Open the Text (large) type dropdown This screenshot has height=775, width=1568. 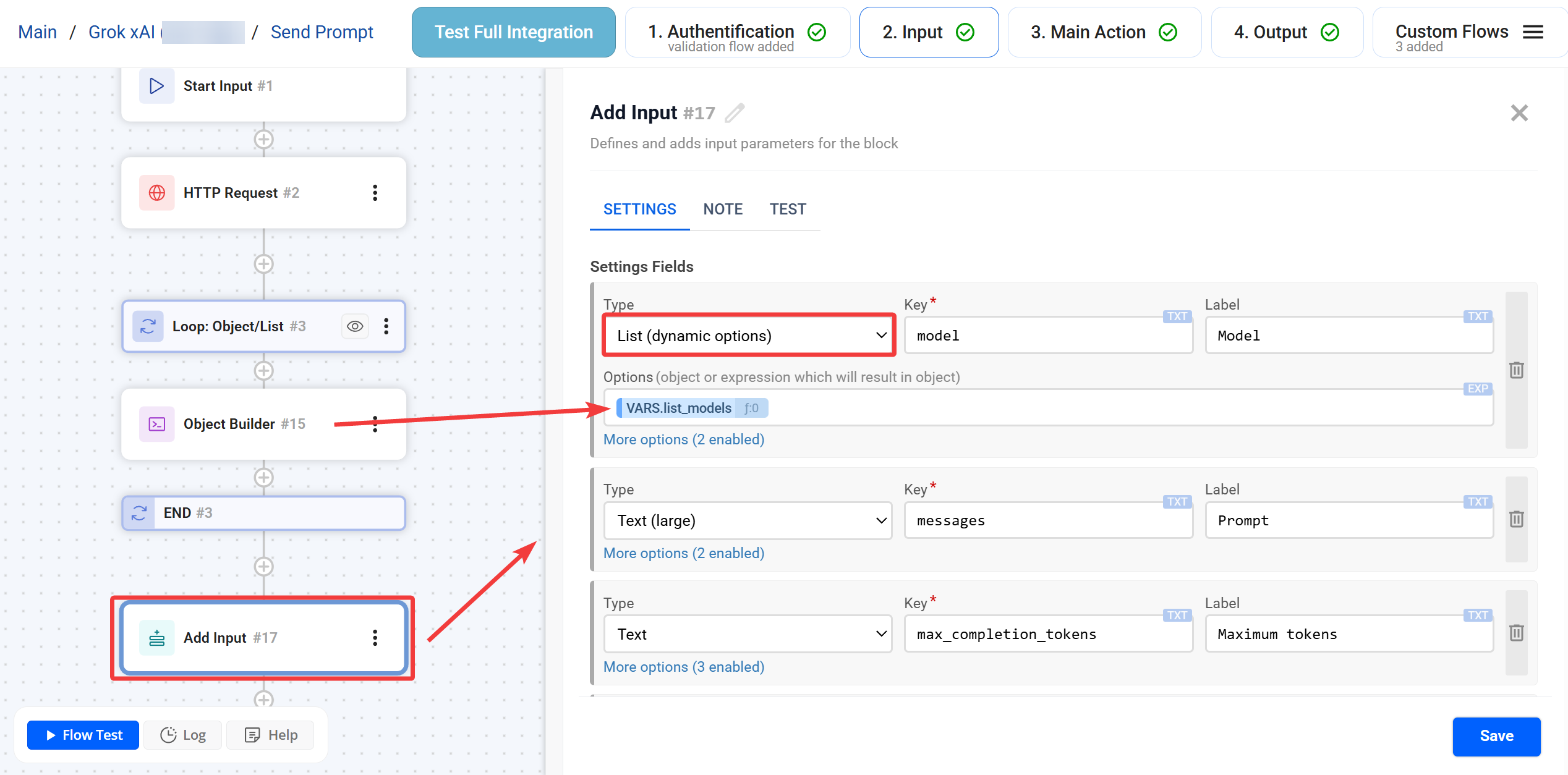click(748, 520)
